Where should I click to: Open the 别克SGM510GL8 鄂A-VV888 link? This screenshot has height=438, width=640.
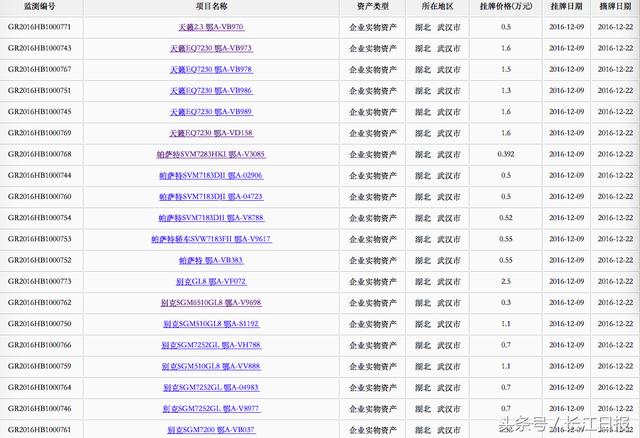211,367
